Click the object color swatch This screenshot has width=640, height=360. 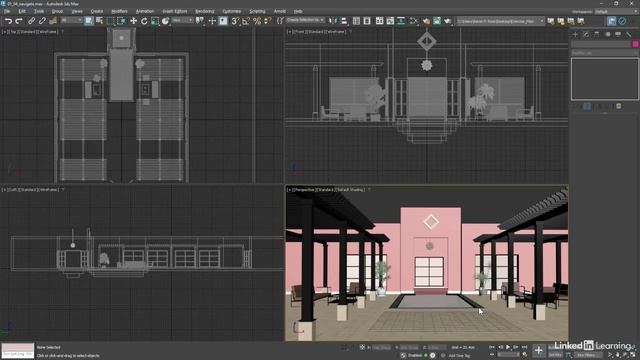(x=636, y=44)
